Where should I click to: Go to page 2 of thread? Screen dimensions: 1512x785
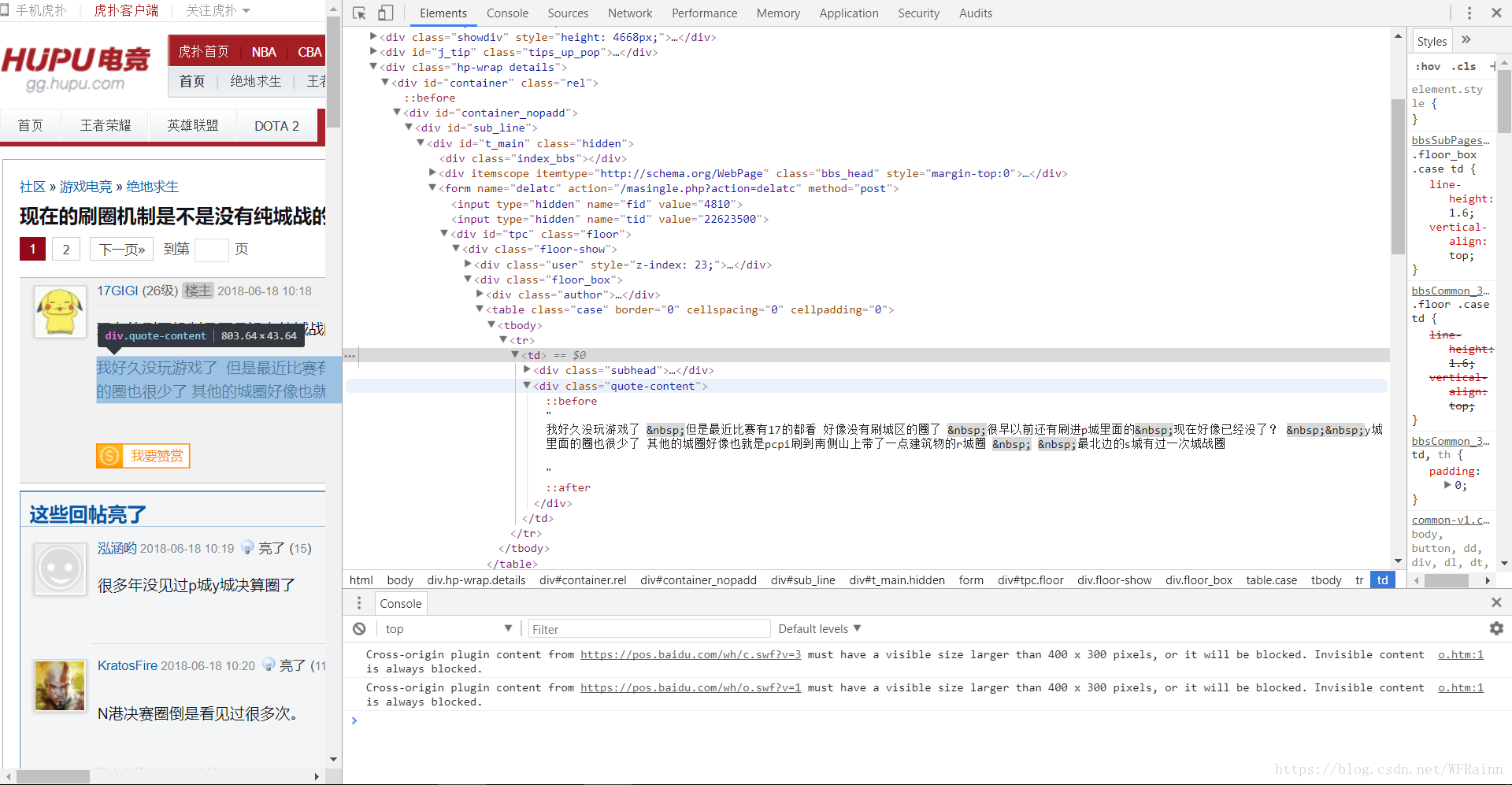tap(66, 249)
